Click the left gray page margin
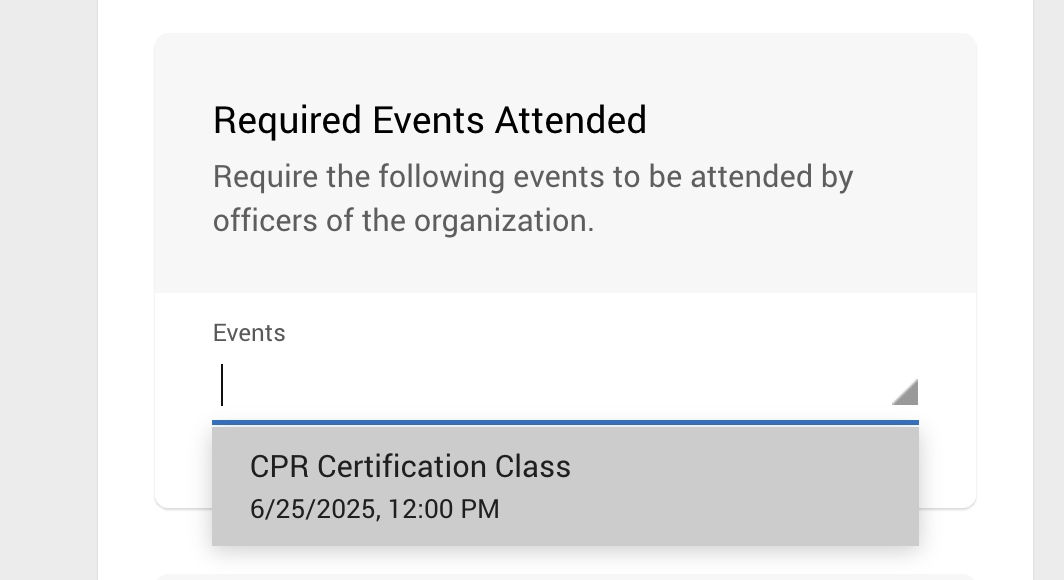Screen dimensions: 1064x580 (49, 290)
